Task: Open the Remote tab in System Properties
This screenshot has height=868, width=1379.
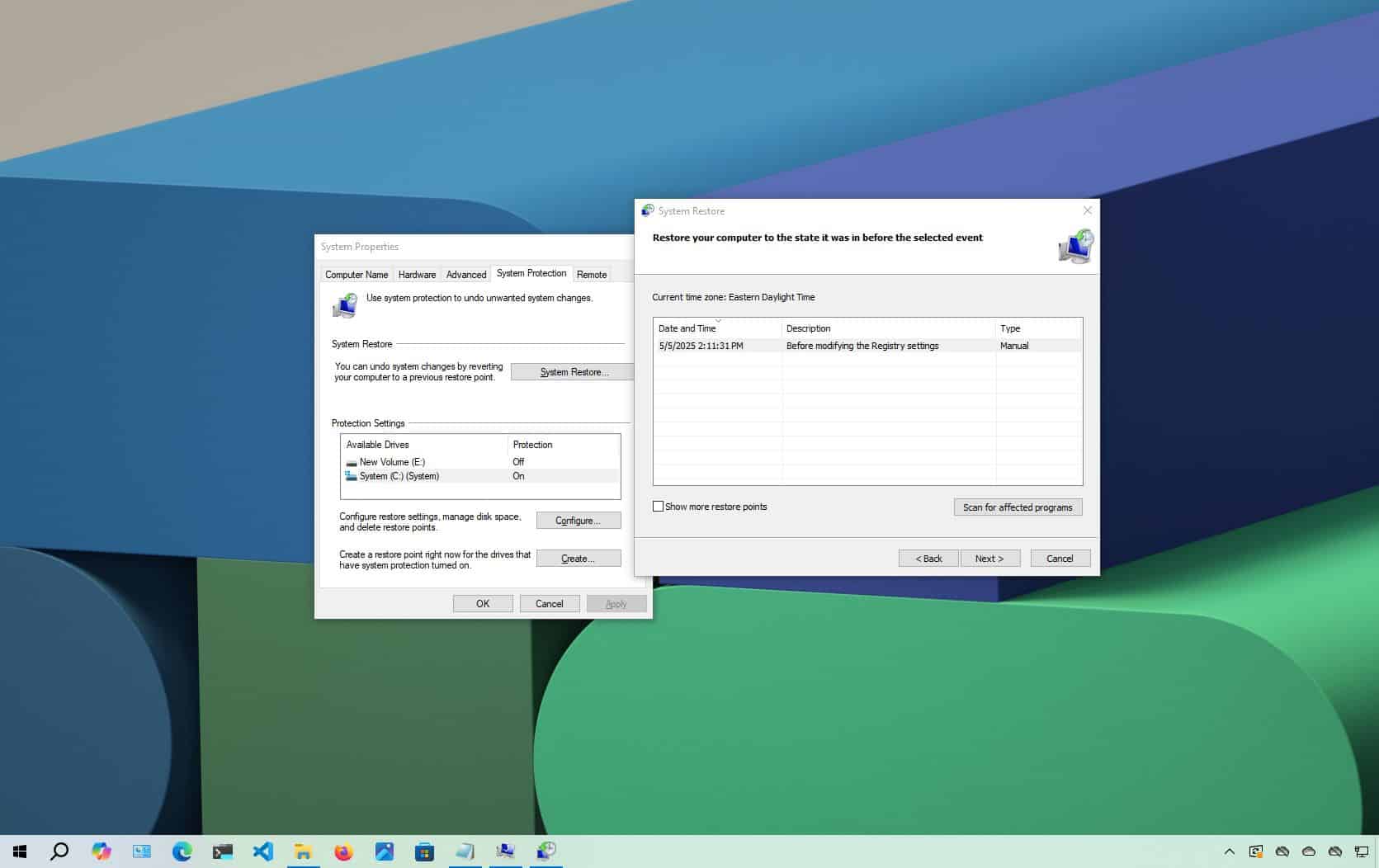Action: coord(592,274)
